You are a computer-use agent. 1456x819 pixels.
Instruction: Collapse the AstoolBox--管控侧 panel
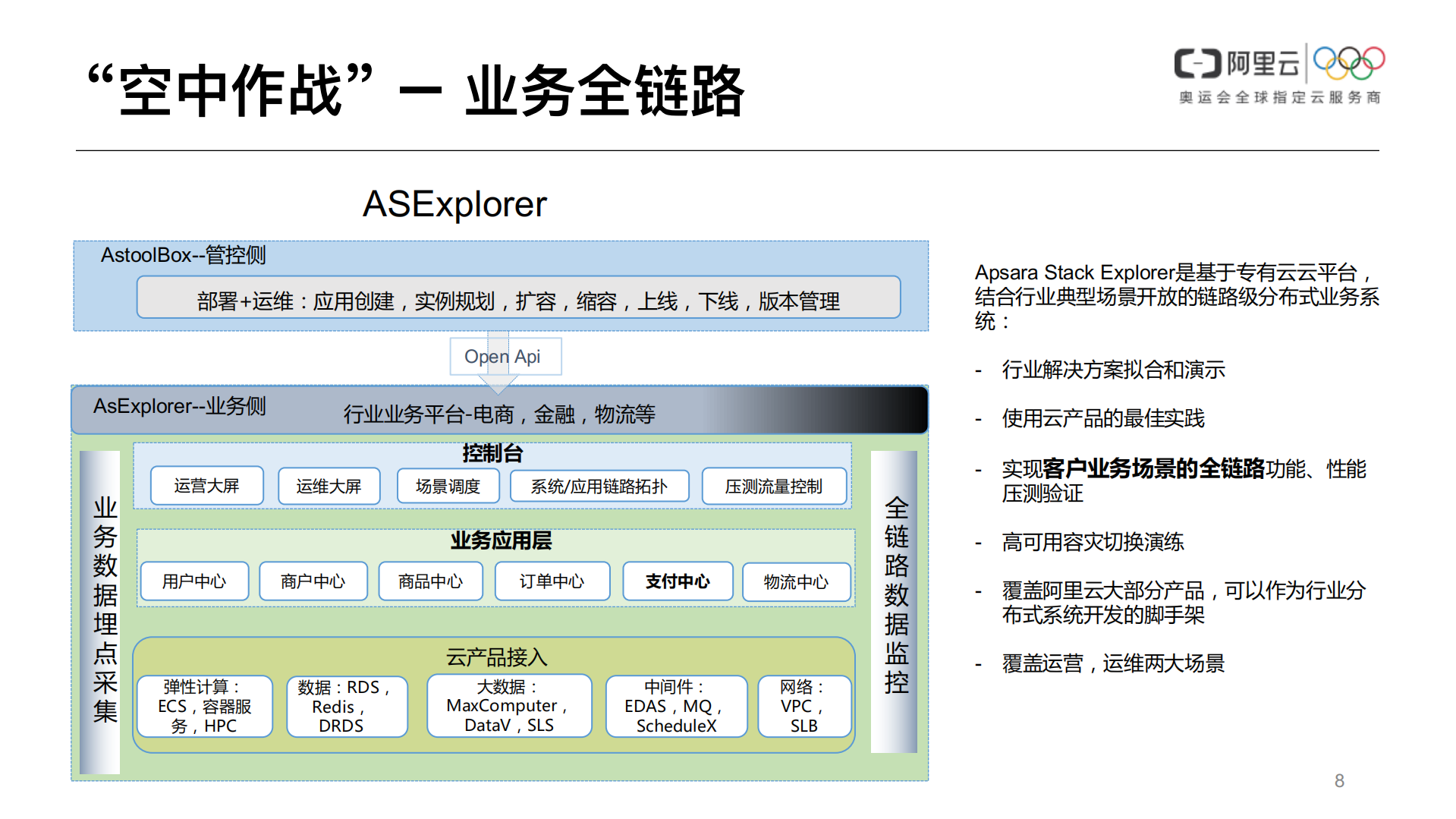tap(184, 257)
